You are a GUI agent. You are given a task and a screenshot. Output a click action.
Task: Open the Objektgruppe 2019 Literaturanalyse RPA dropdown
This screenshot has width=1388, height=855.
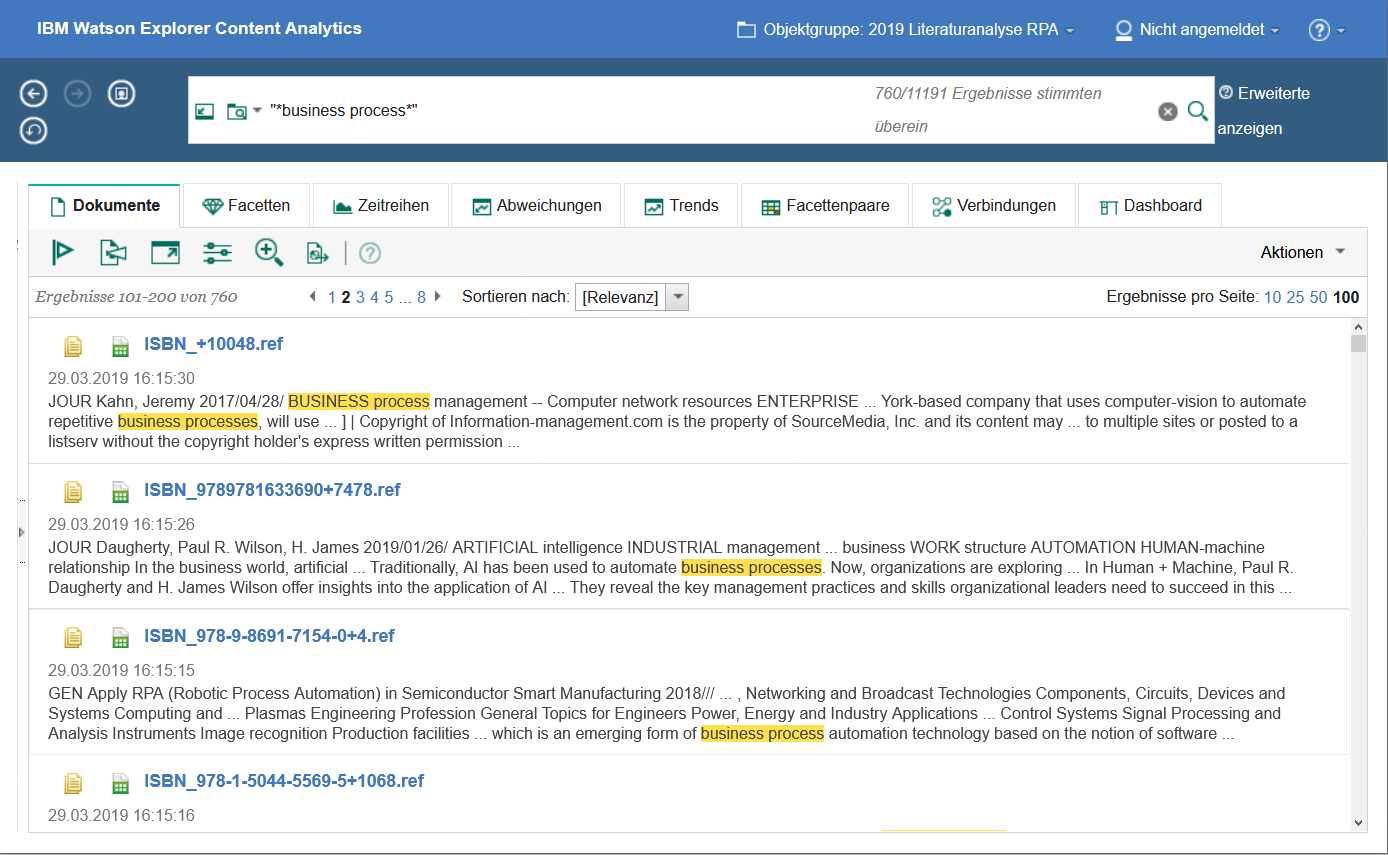click(x=905, y=30)
